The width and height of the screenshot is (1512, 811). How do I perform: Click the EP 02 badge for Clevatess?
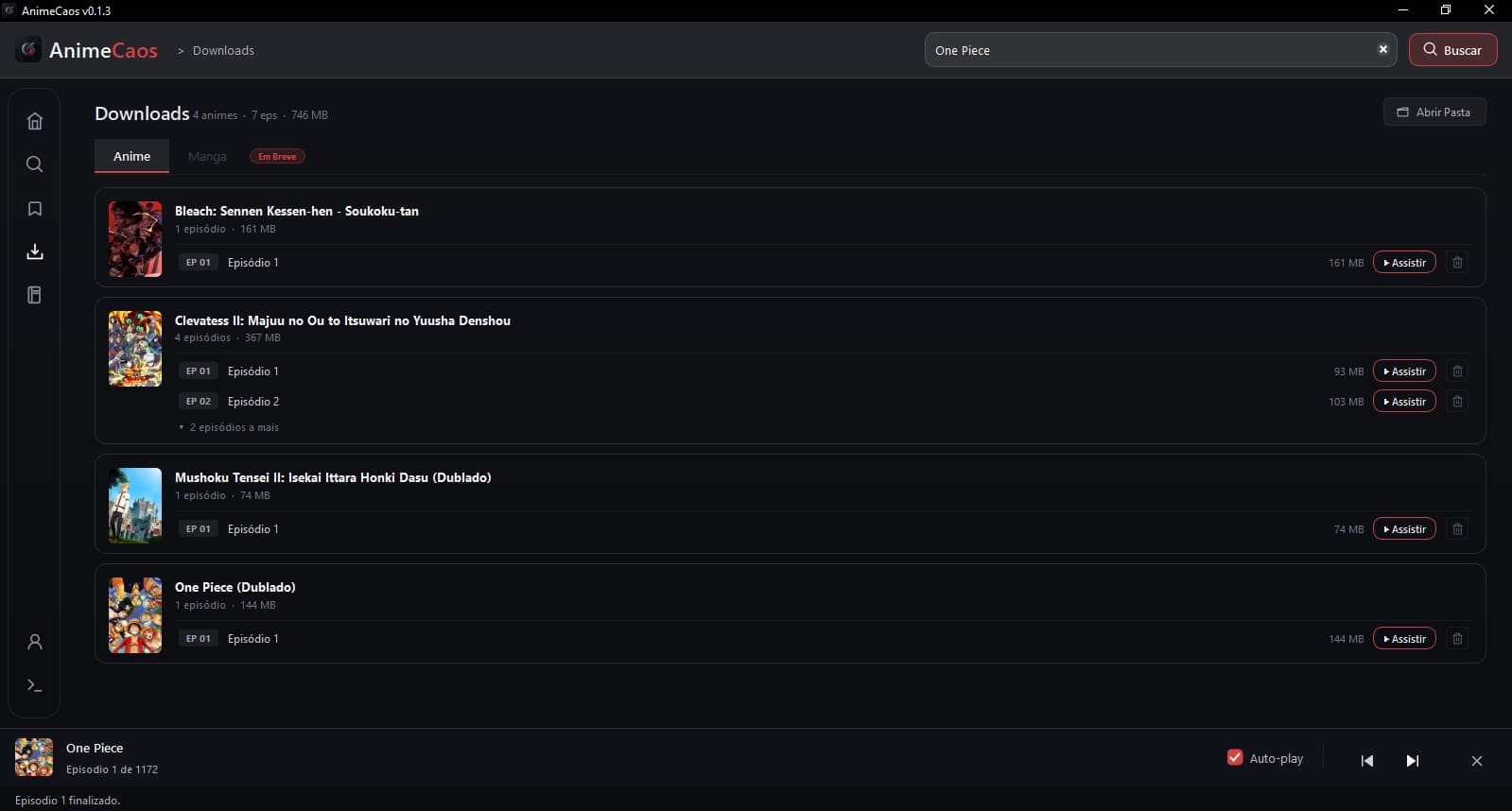(199, 402)
